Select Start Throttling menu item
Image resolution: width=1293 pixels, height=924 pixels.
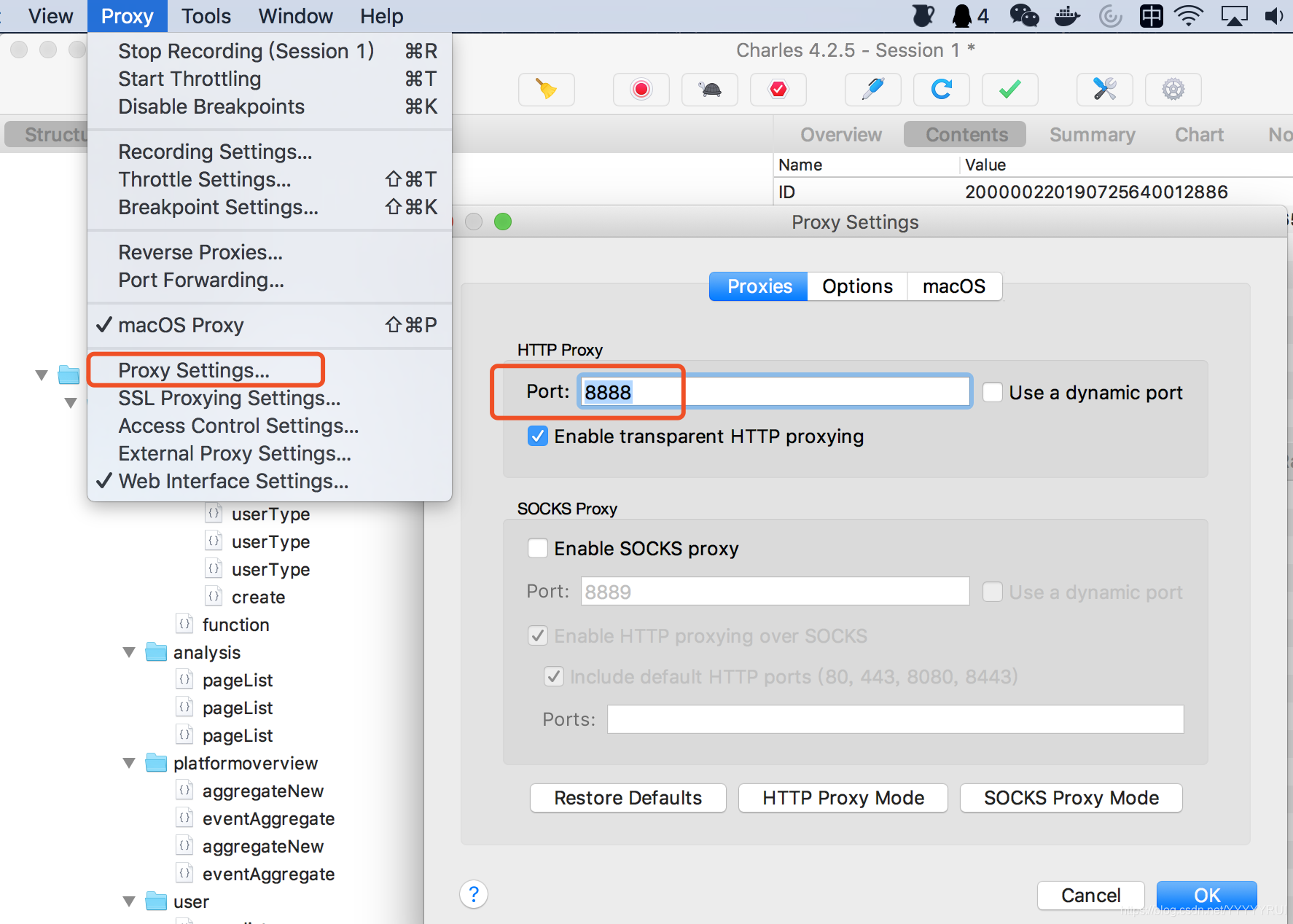pyautogui.click(x=270, y=79)
